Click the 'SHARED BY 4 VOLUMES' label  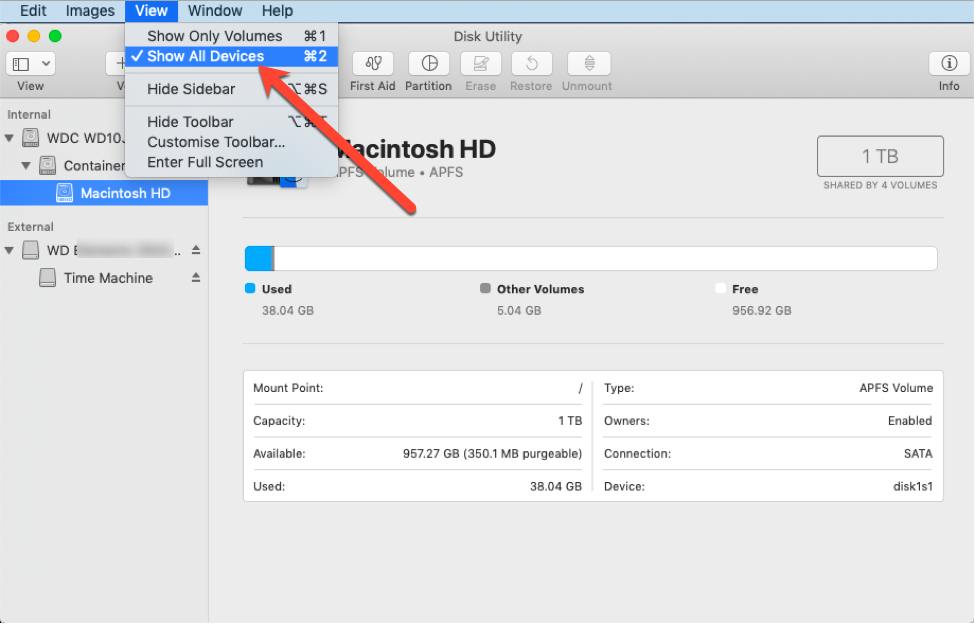coord(880,185)
